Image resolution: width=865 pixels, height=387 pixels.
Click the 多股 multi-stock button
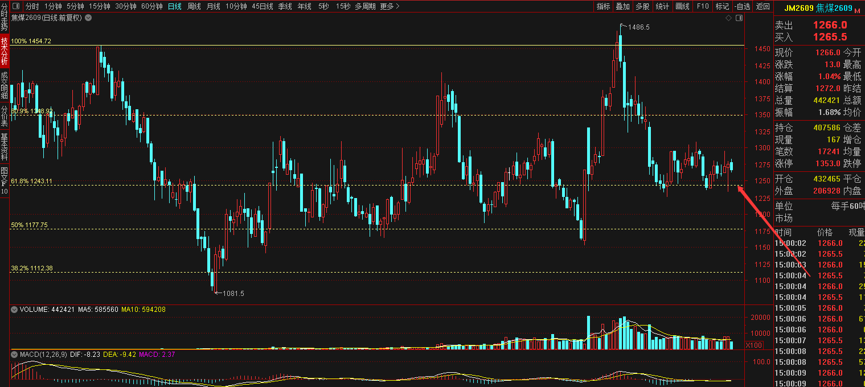[642, 7]
